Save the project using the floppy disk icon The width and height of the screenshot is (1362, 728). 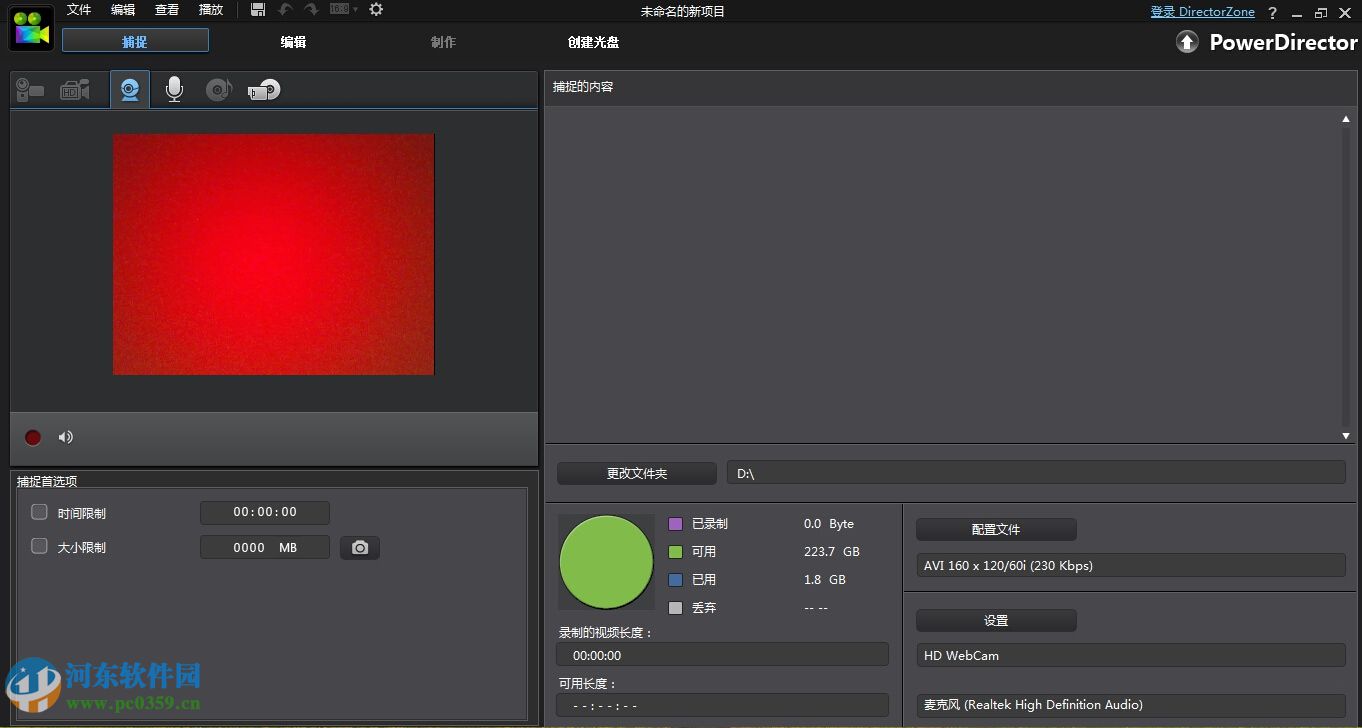(258, 9)
